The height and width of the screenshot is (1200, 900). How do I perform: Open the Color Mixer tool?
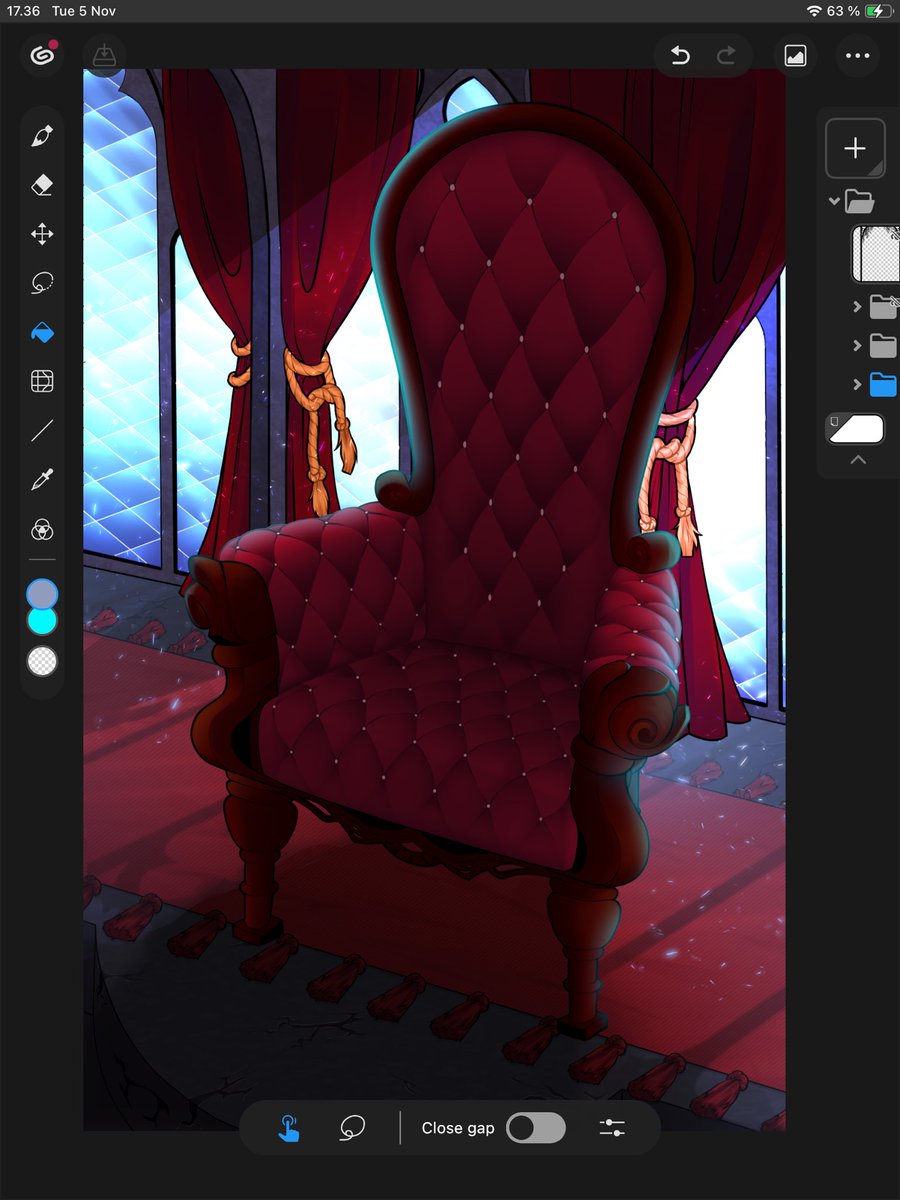tap(41, 530)
